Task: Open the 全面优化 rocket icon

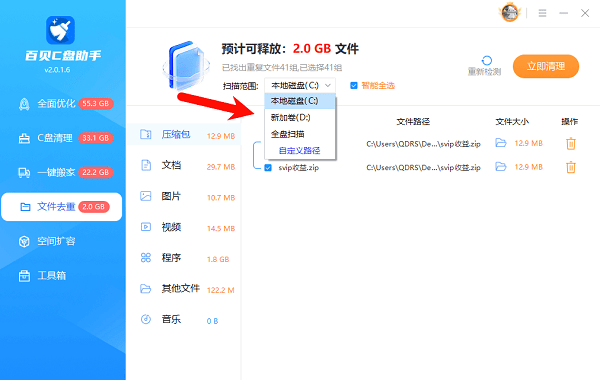Action: click(x=24, y=104)
